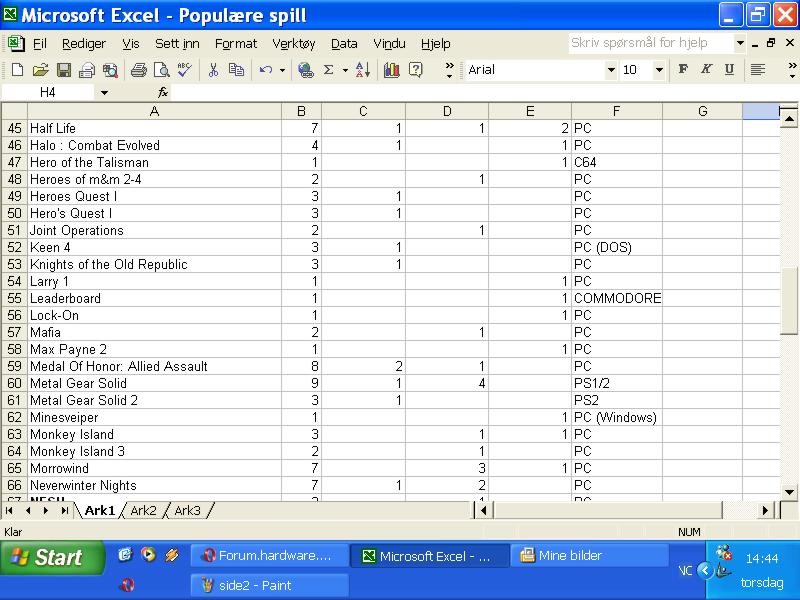Run the ABC spell check

(x=184, y=70)
